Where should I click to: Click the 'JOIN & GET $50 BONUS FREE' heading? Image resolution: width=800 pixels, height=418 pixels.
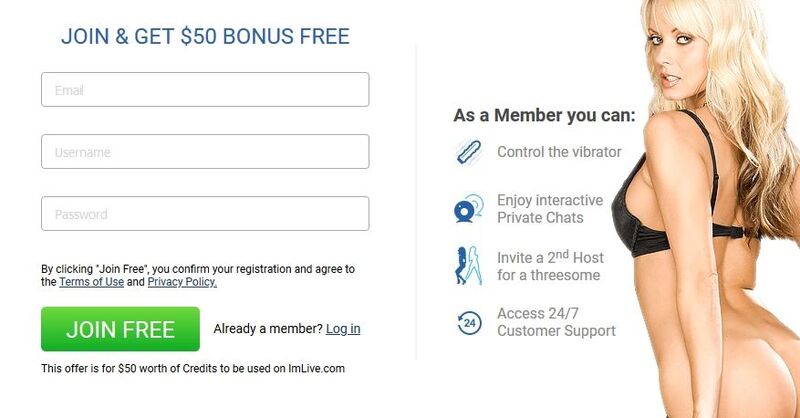(205, 36)
